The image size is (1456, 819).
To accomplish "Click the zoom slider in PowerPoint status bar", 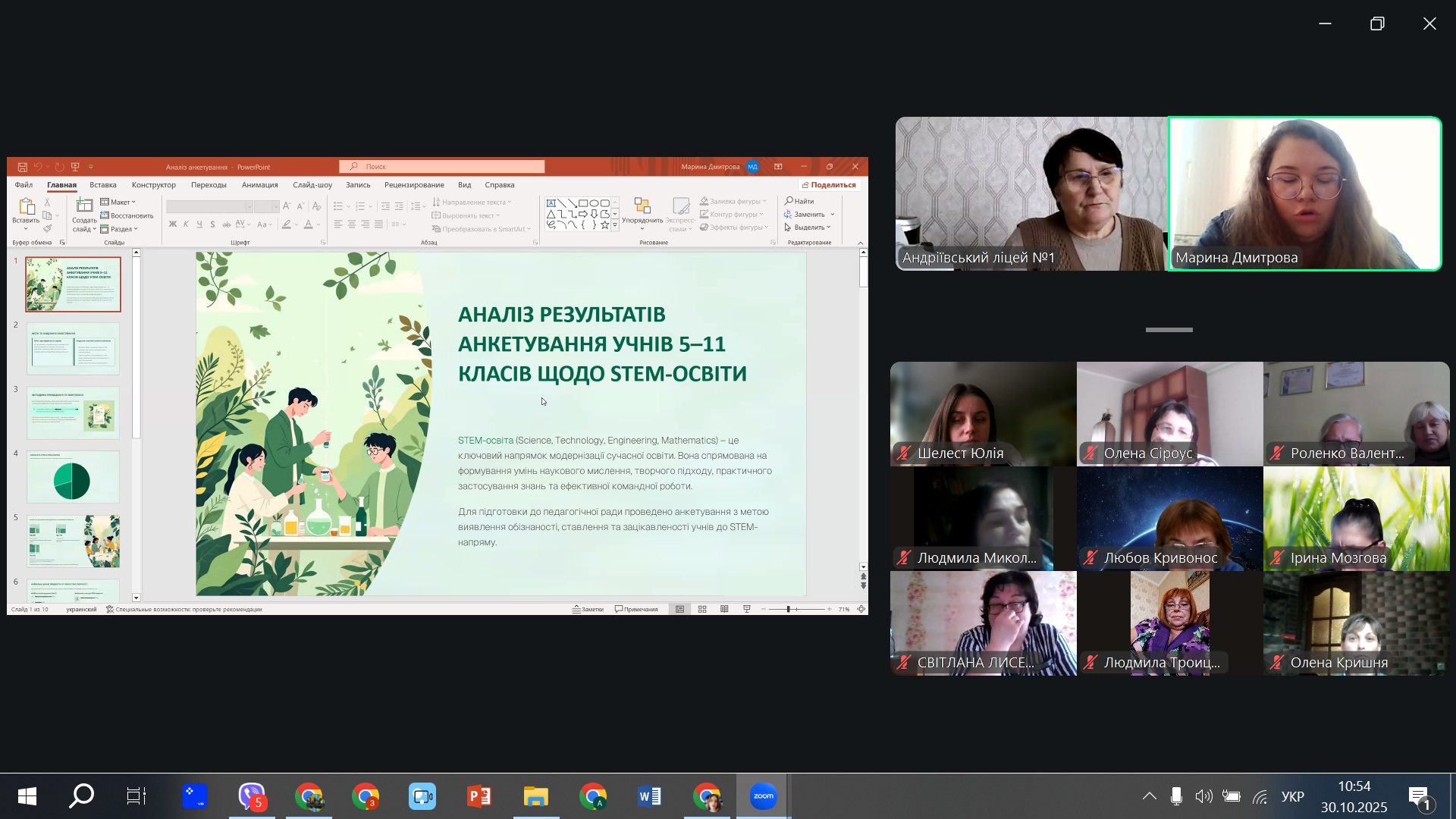I will (789, 609).
